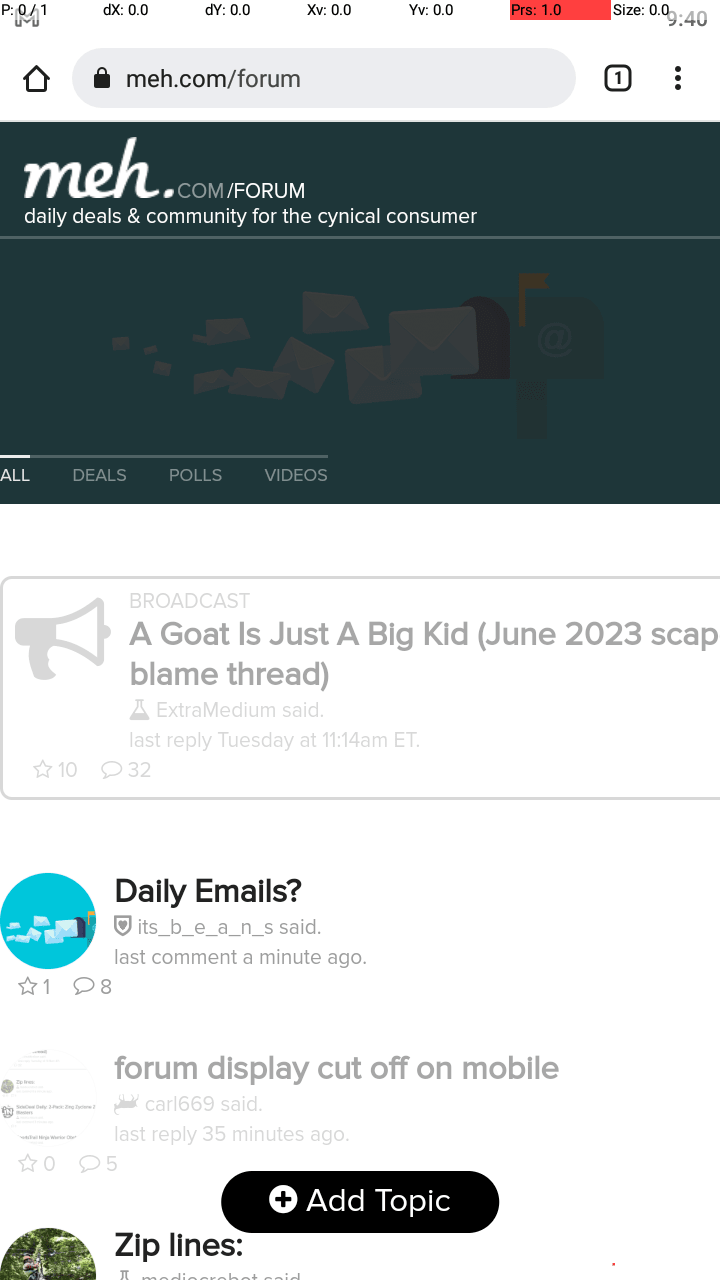720x1280 pixels.
Task: Switch to the POLLS tab
Action: click(x=195, y=475)
